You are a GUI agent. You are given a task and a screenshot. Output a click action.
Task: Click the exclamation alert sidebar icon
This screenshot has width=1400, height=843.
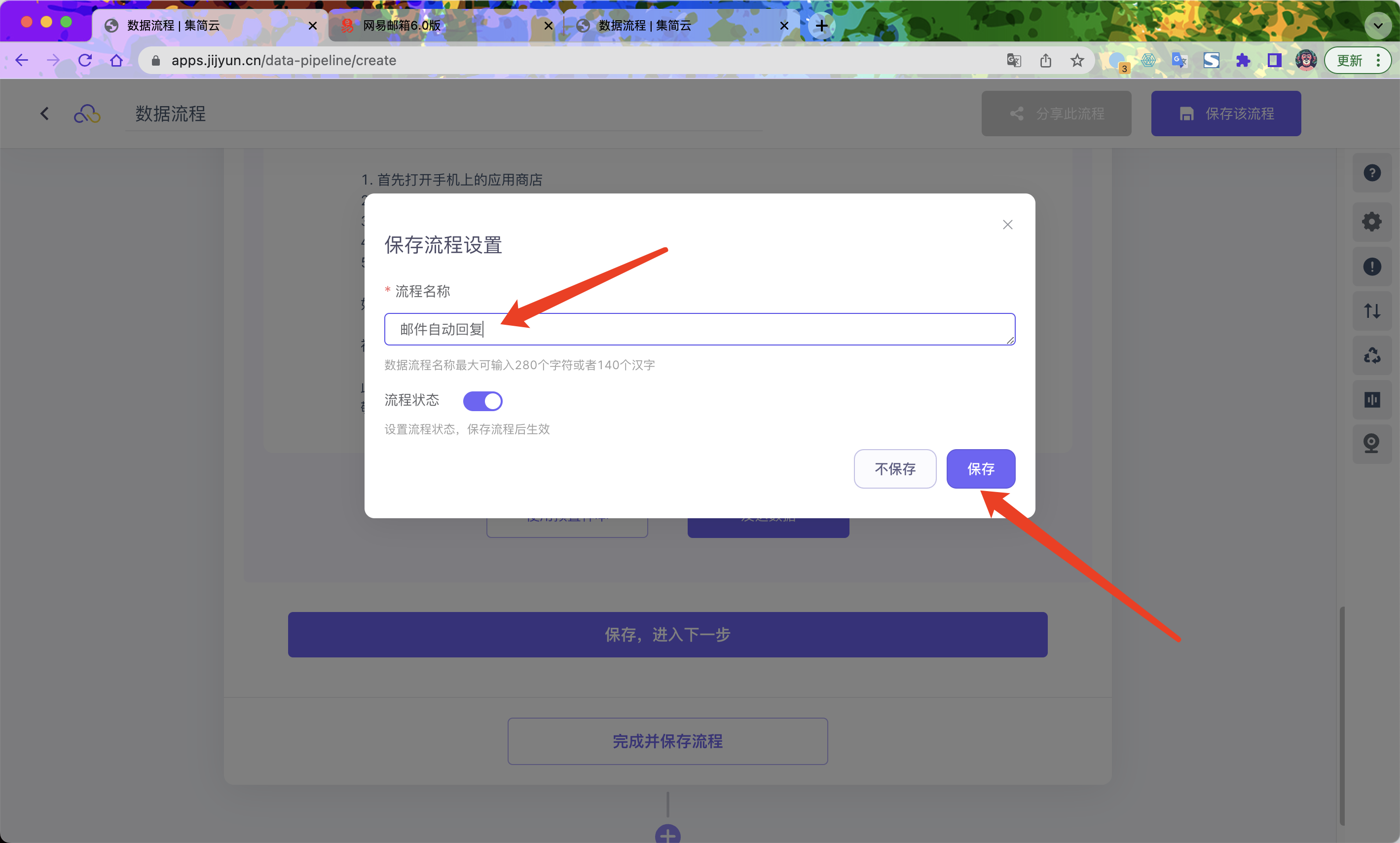click(1371, 267)
